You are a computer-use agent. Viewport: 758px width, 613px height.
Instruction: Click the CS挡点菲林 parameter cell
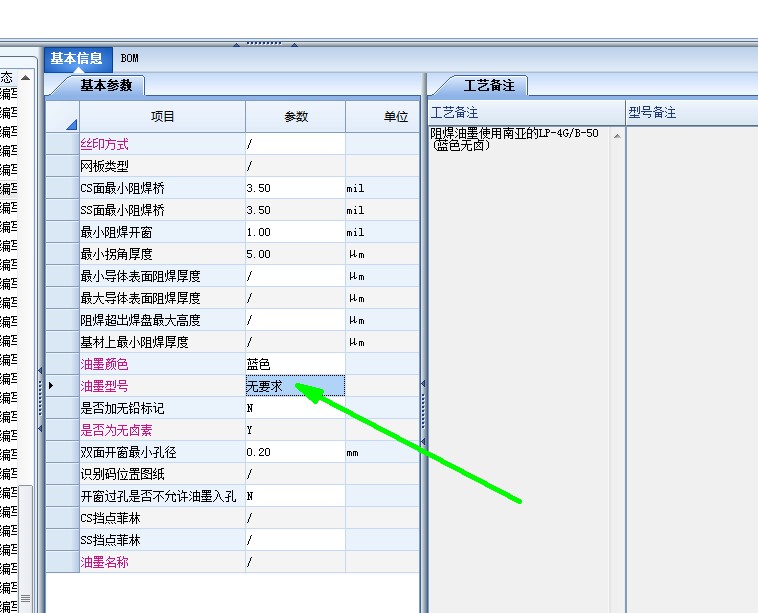tap(295, 518)
